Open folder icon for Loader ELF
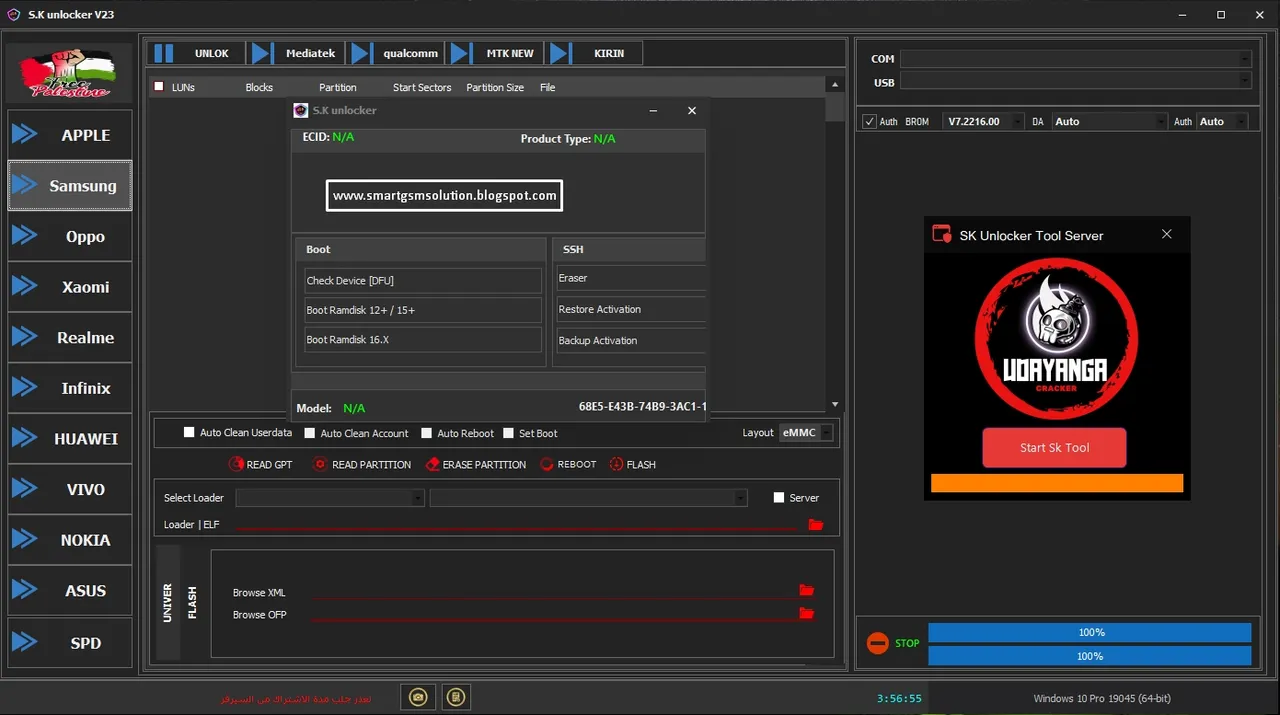 (816, 524)
